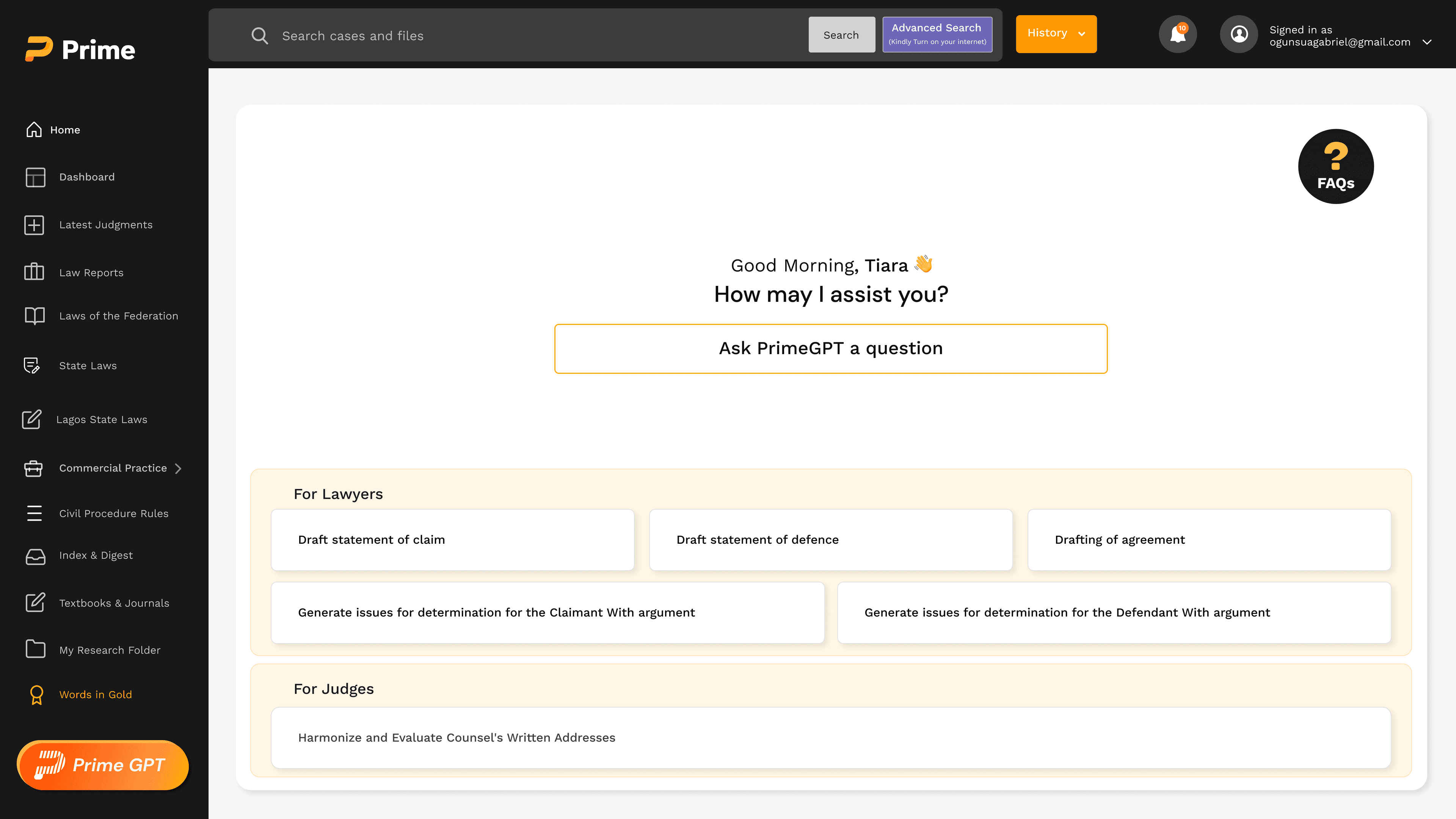Click the Search button
The height and width of the screenshot is (819, 1456).
pyautogui.click(x=841, y=35)
